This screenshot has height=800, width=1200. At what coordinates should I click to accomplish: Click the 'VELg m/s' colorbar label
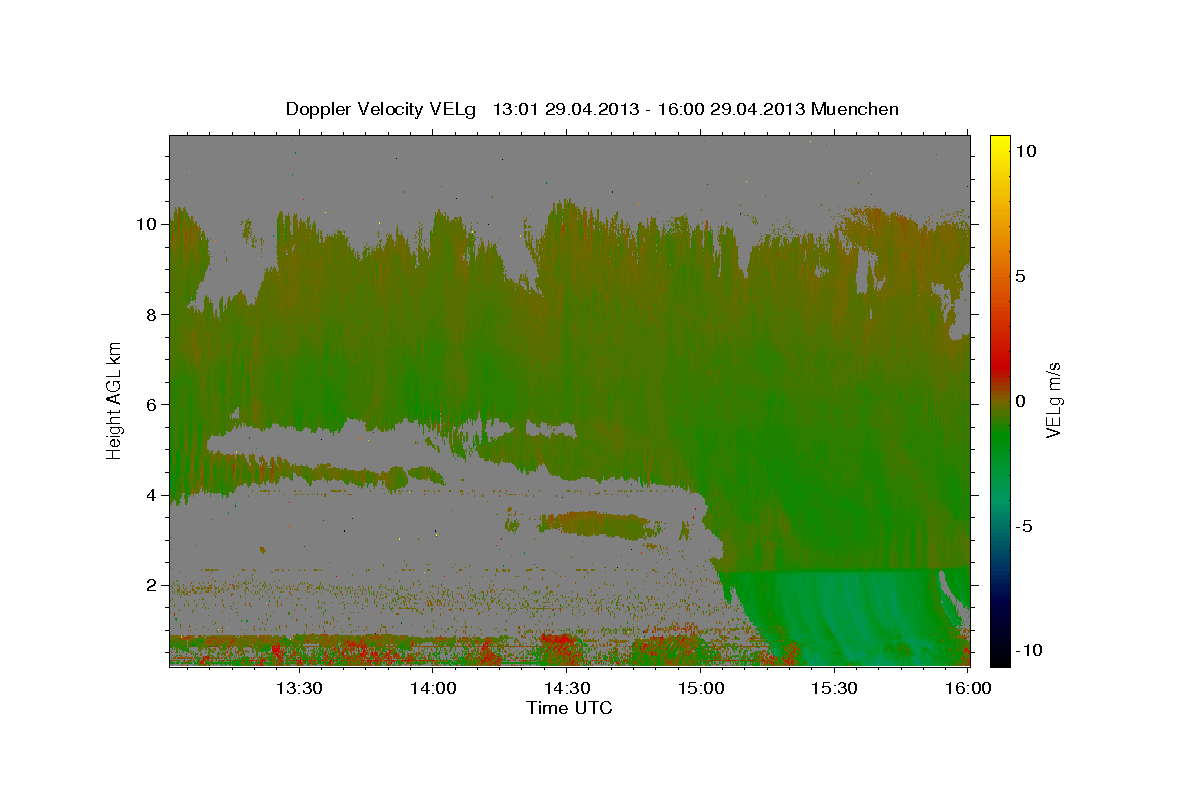click(x=1053, y=400)
